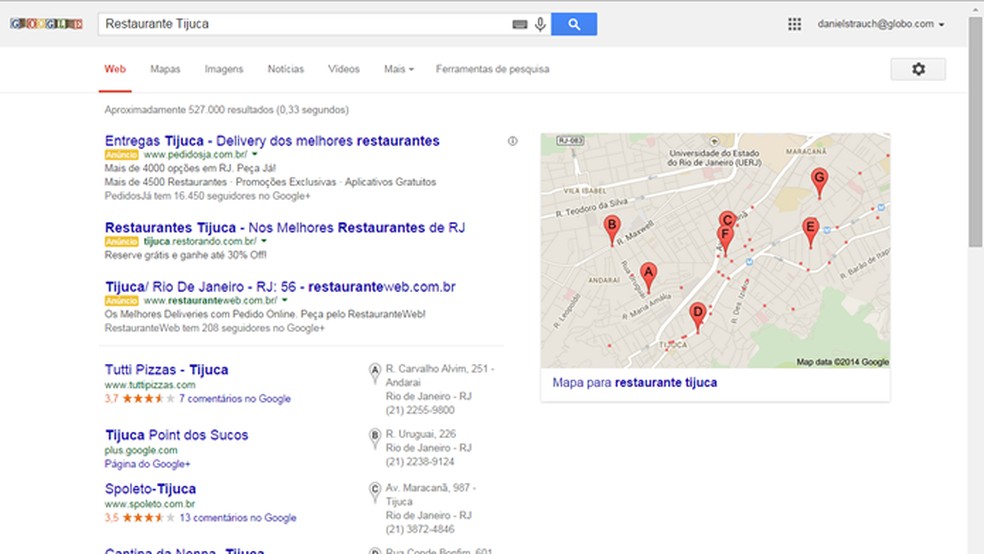Open 7 comentários no Google link
Image resolution: width=984 pixels, height=554 pixels.
click(x=235, y=398)
